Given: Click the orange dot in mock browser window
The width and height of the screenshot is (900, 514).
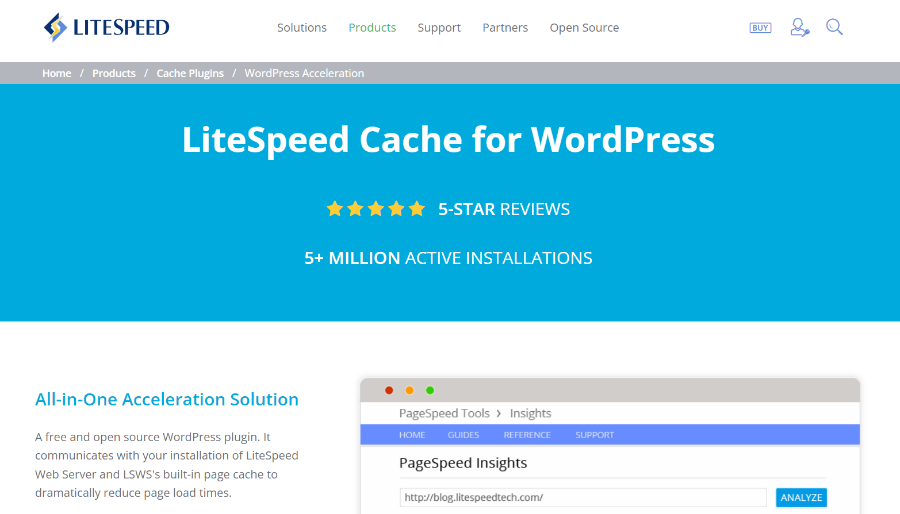Looking at the screenshot, I should 409,390.
